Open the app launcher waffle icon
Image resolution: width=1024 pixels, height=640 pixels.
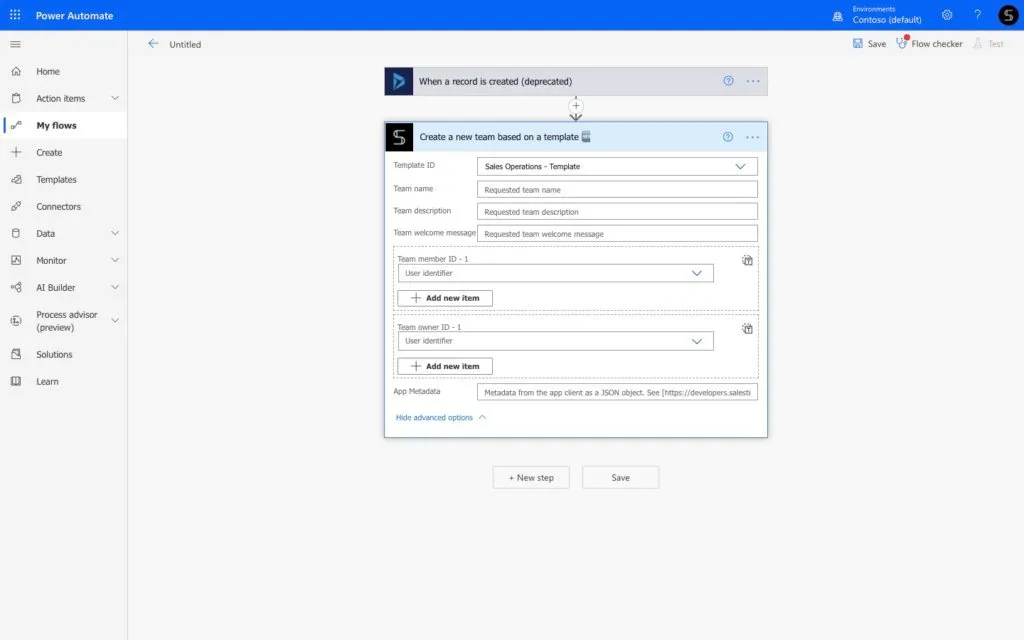(x=15, y=15)
